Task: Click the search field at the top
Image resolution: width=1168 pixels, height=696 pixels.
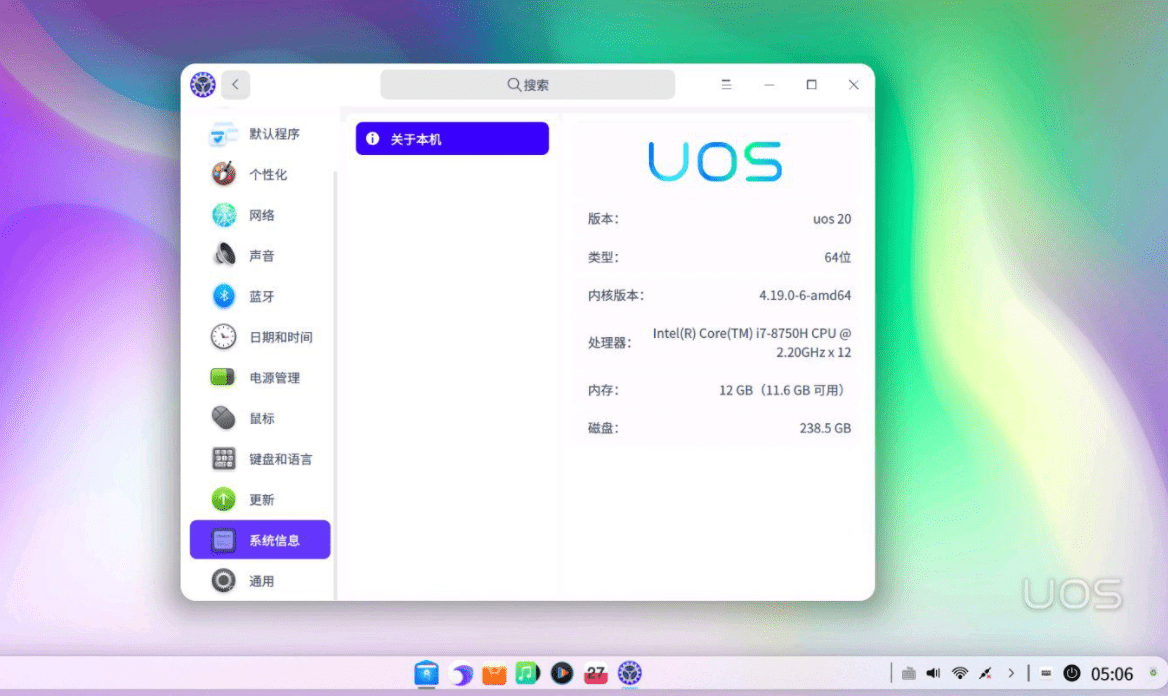Action: (528, 84)
